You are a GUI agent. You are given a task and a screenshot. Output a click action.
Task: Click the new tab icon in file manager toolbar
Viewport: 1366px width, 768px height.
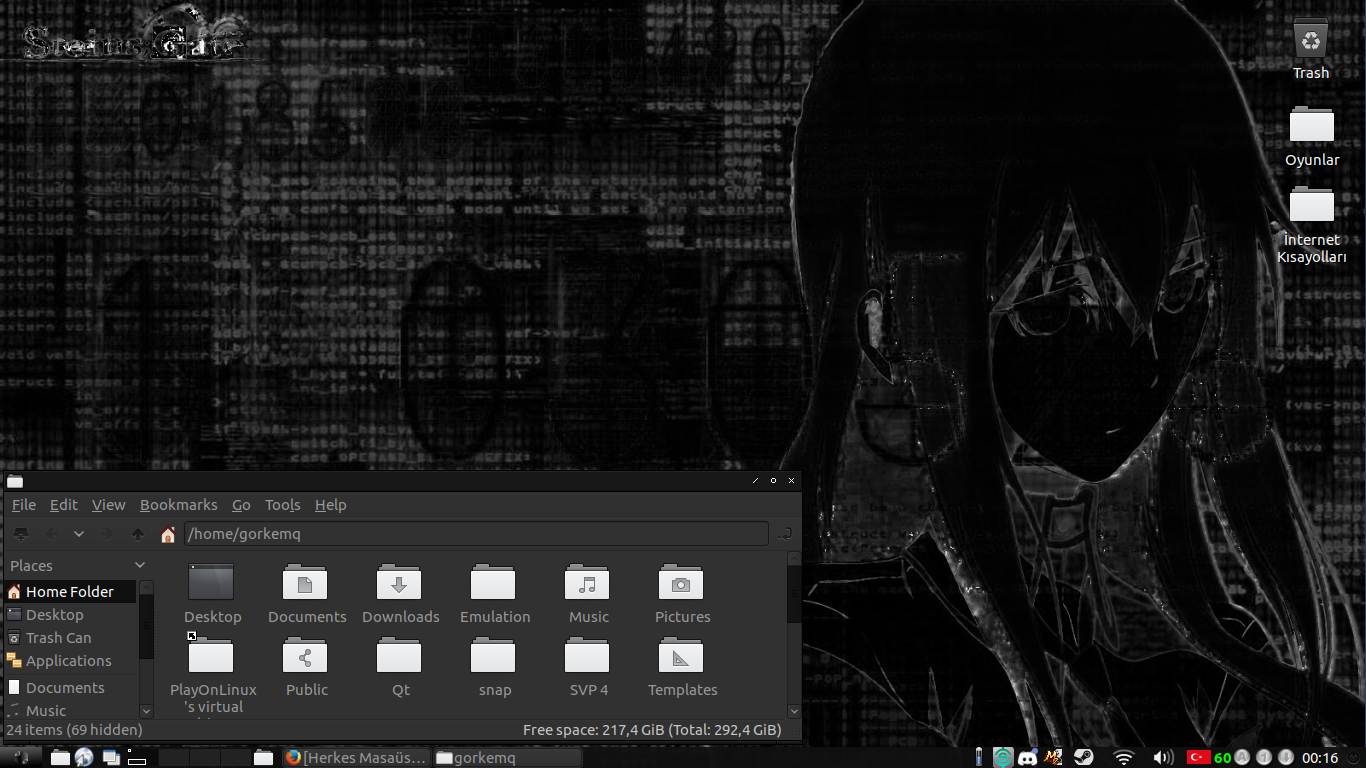click(21, 534)
